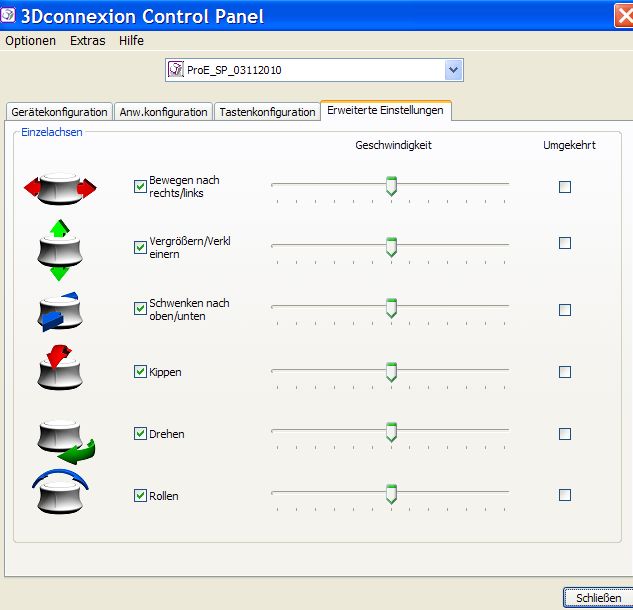Open the profile dropdown arrow
Screen dimensions: 633x610
coord(453,70)
